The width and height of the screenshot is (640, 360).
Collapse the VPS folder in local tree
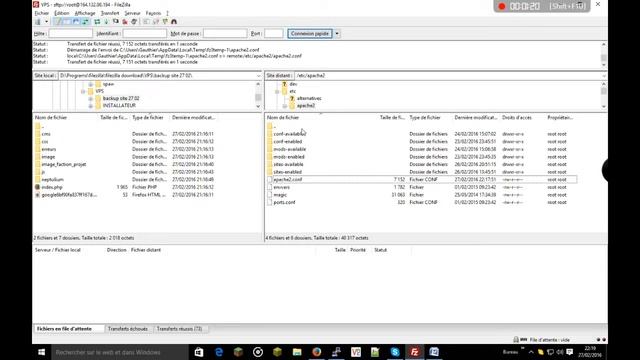[x=83, y=91]
